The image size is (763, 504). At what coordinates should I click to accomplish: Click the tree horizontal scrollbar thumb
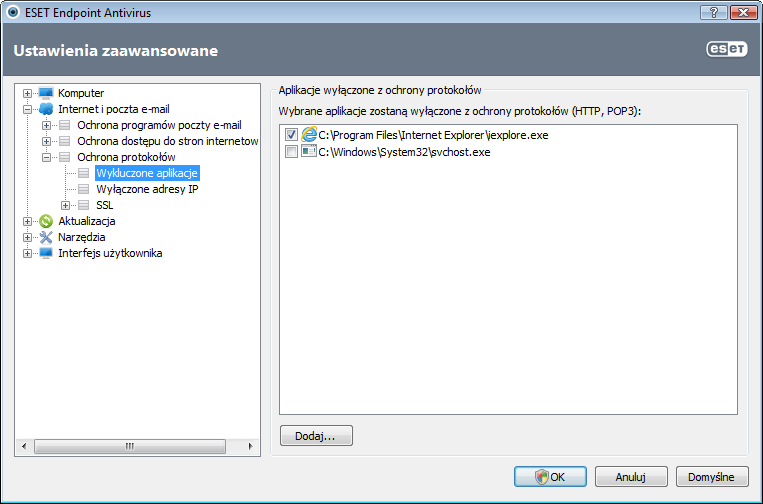[x=130, y=446]
